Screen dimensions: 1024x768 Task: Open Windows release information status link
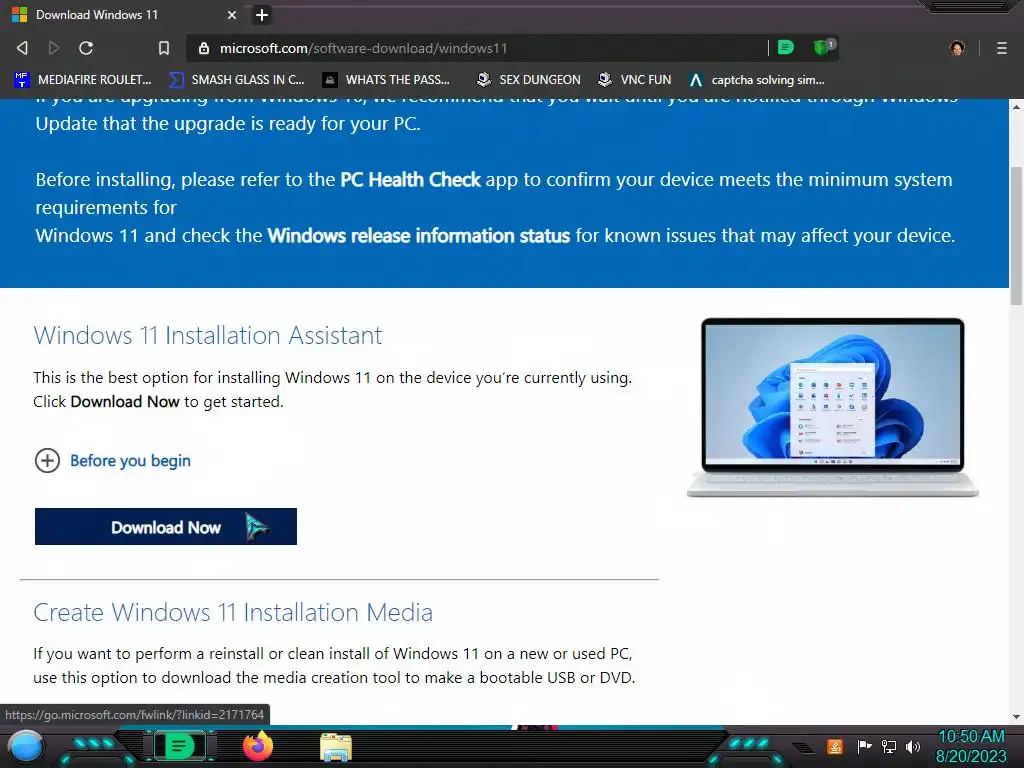click(419, 236)
